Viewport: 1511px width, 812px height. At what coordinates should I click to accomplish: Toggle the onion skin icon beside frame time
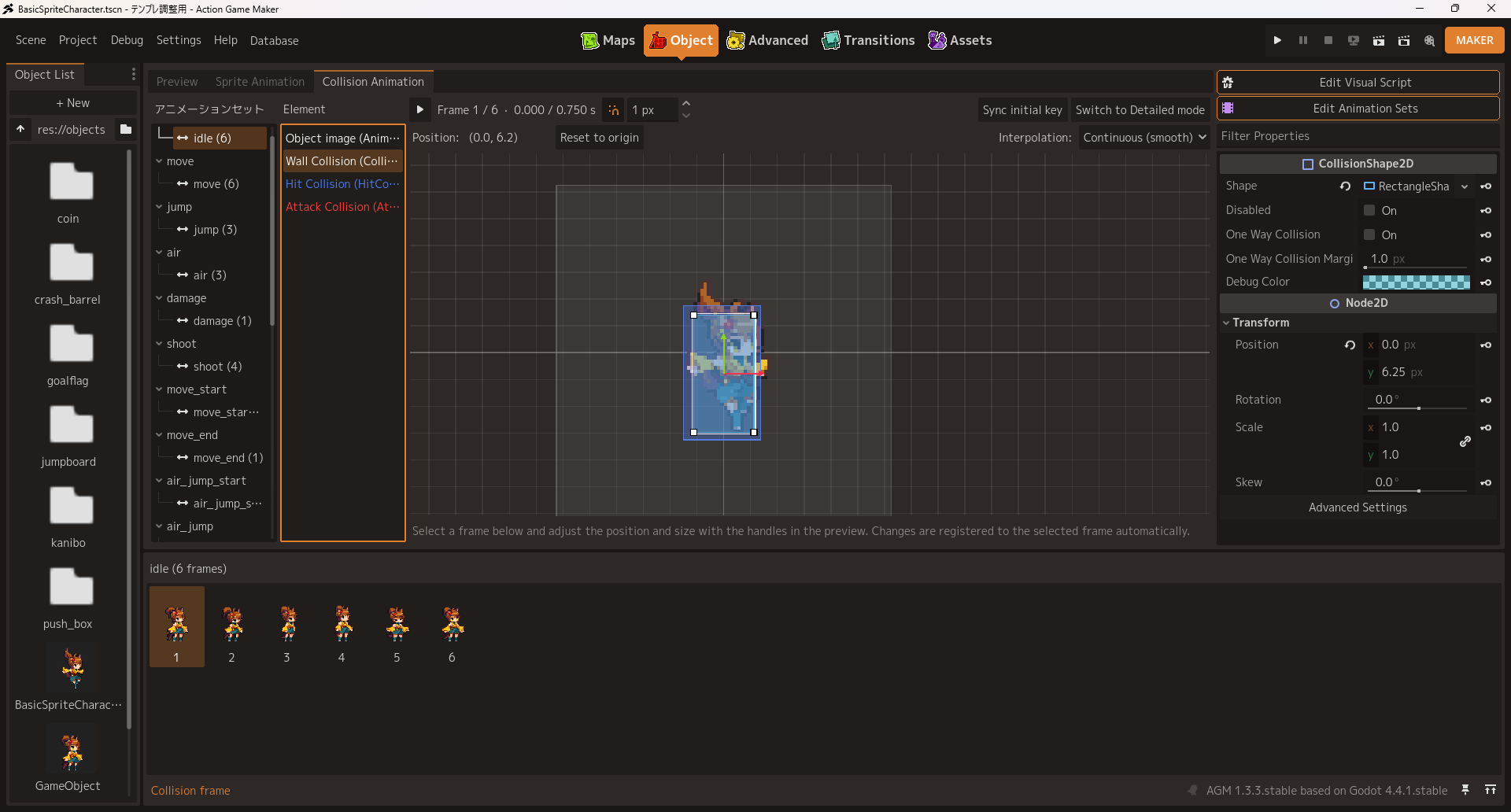[614, 110]
